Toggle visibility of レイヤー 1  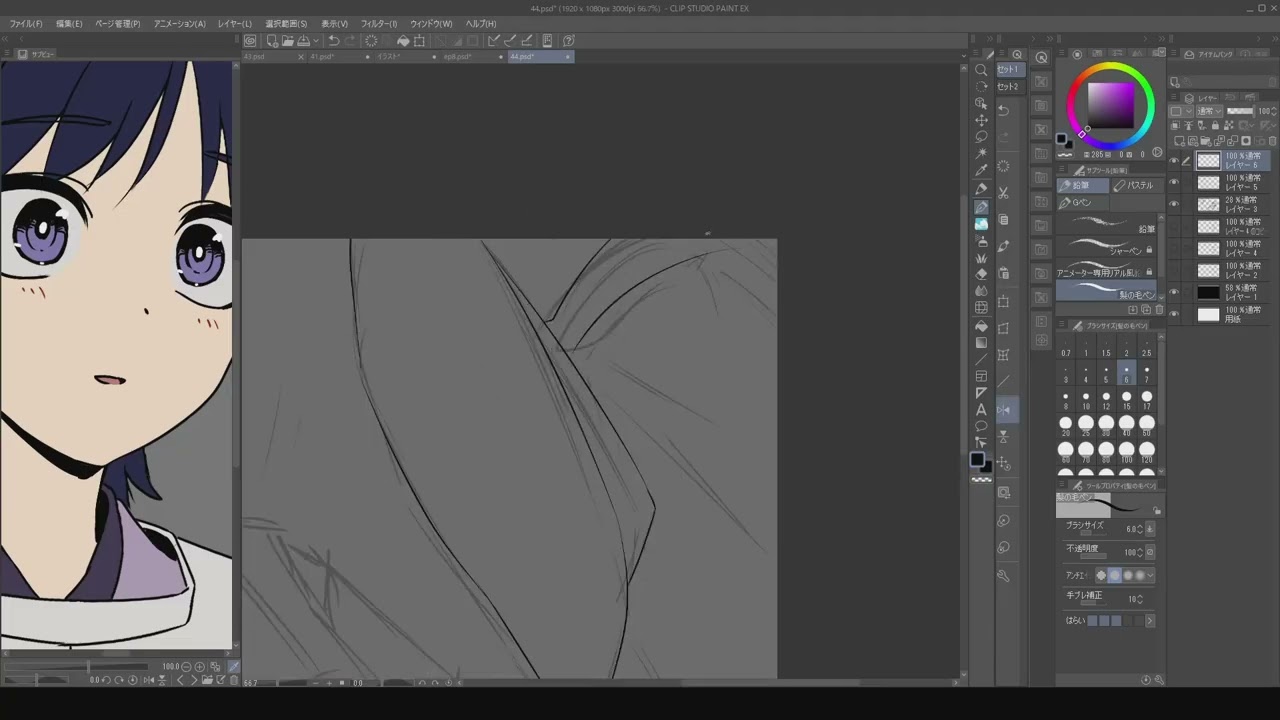coord(1174,292)
